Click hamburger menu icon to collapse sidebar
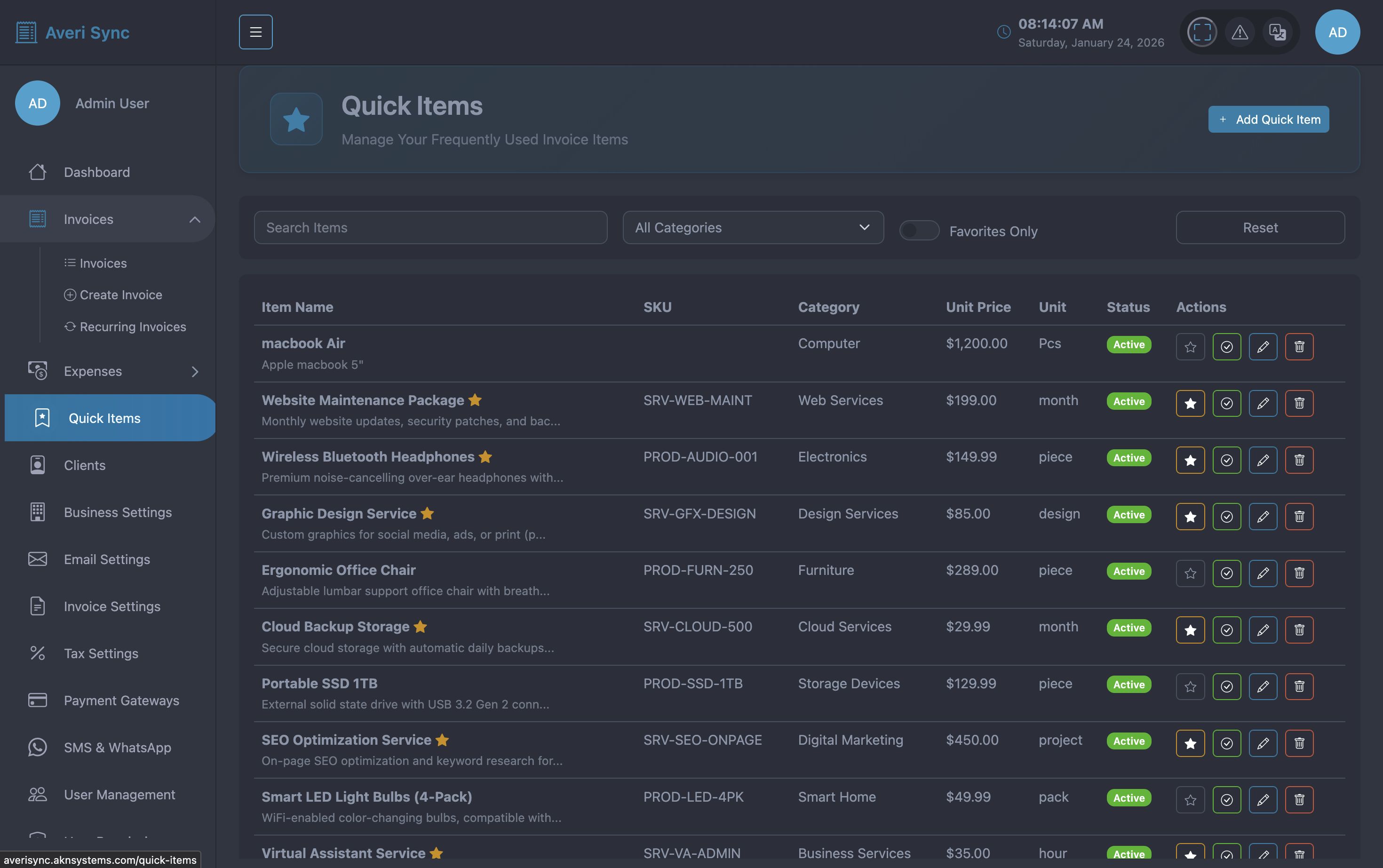 pos(255,32)
